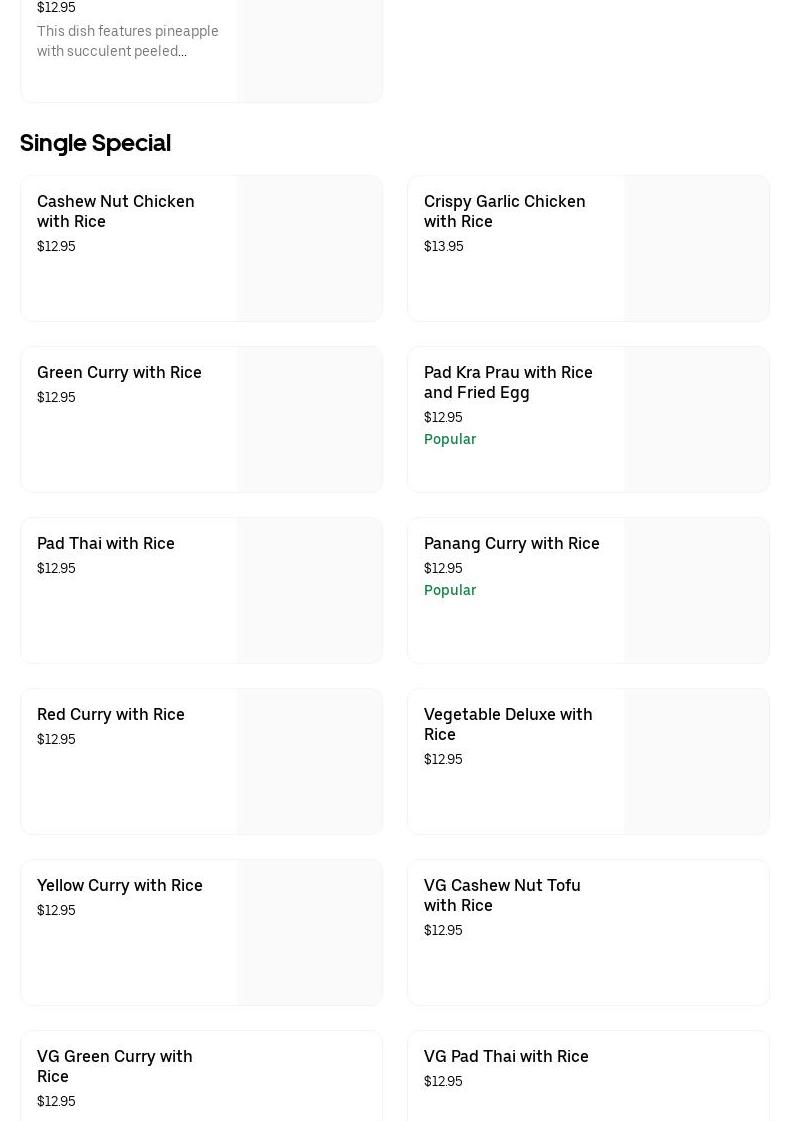Click the Red Curry image thumbnail
804x1121 pixels.
coord(310,762)
